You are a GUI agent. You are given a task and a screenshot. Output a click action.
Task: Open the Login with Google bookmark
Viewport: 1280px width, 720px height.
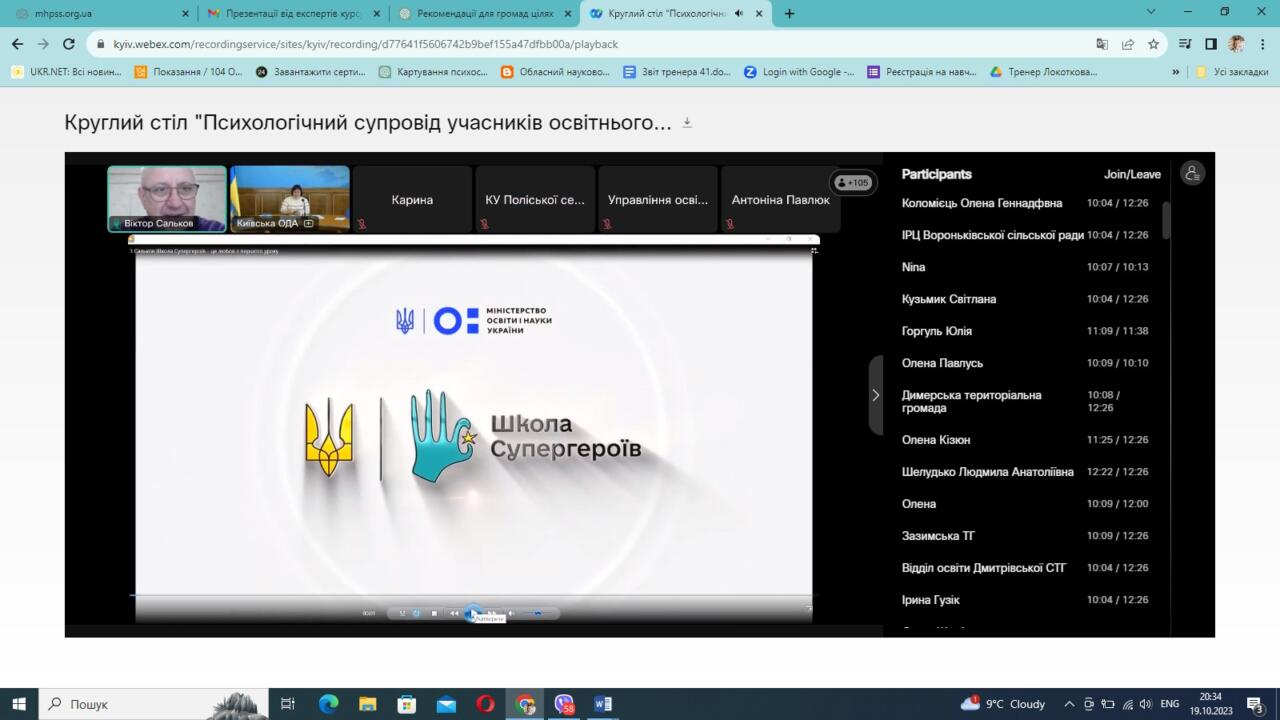(x=799, y=72)
